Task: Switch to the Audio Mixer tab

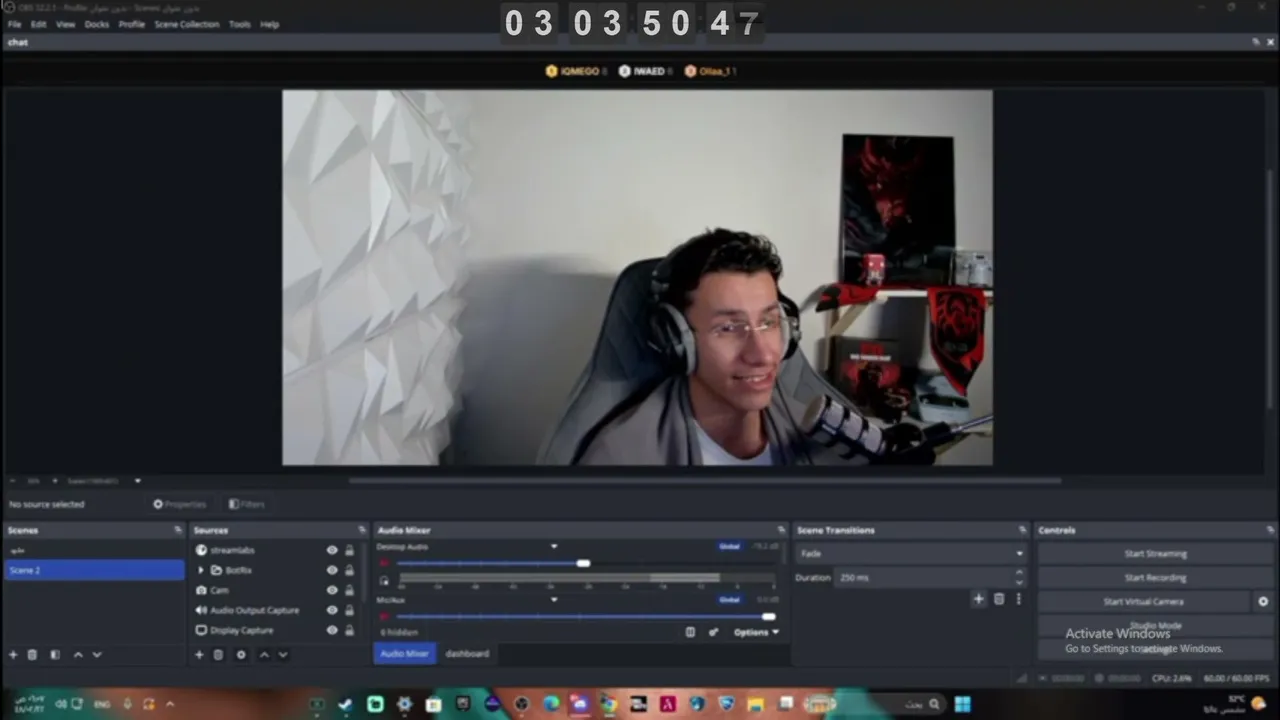Action: click(405, 654)
